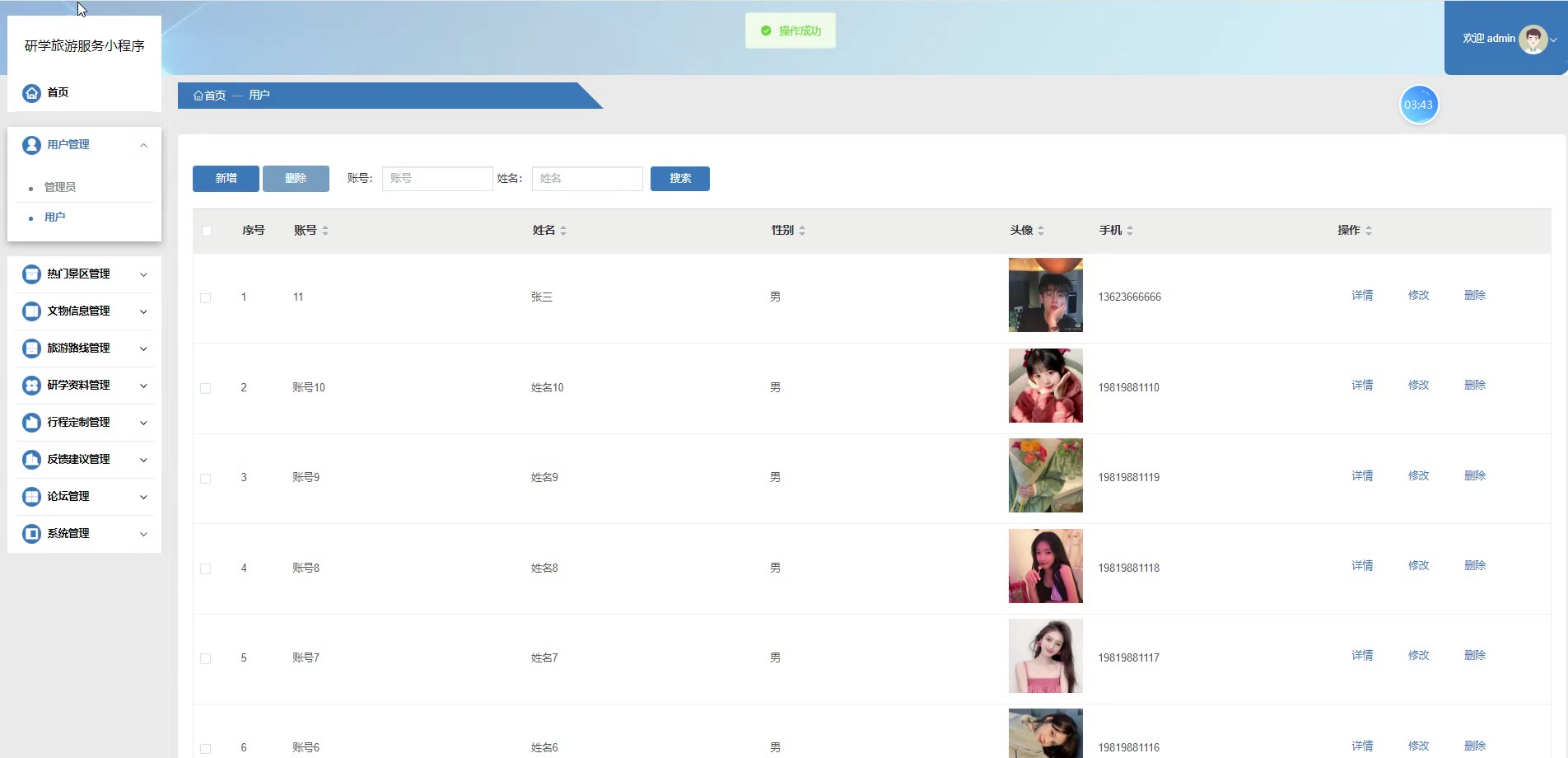1568x758 pixels.
Task: Click the 系统管理 sidebar icon
Action: click(31, 534)
